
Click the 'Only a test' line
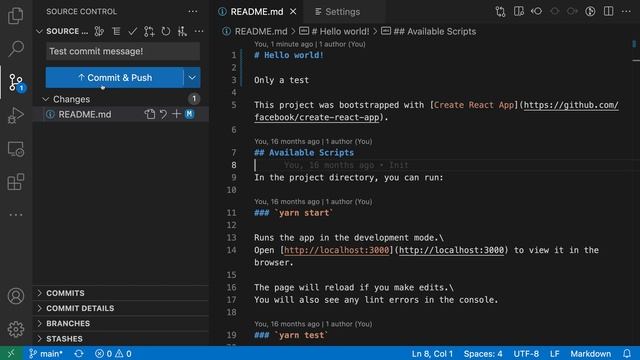point(281,80)
